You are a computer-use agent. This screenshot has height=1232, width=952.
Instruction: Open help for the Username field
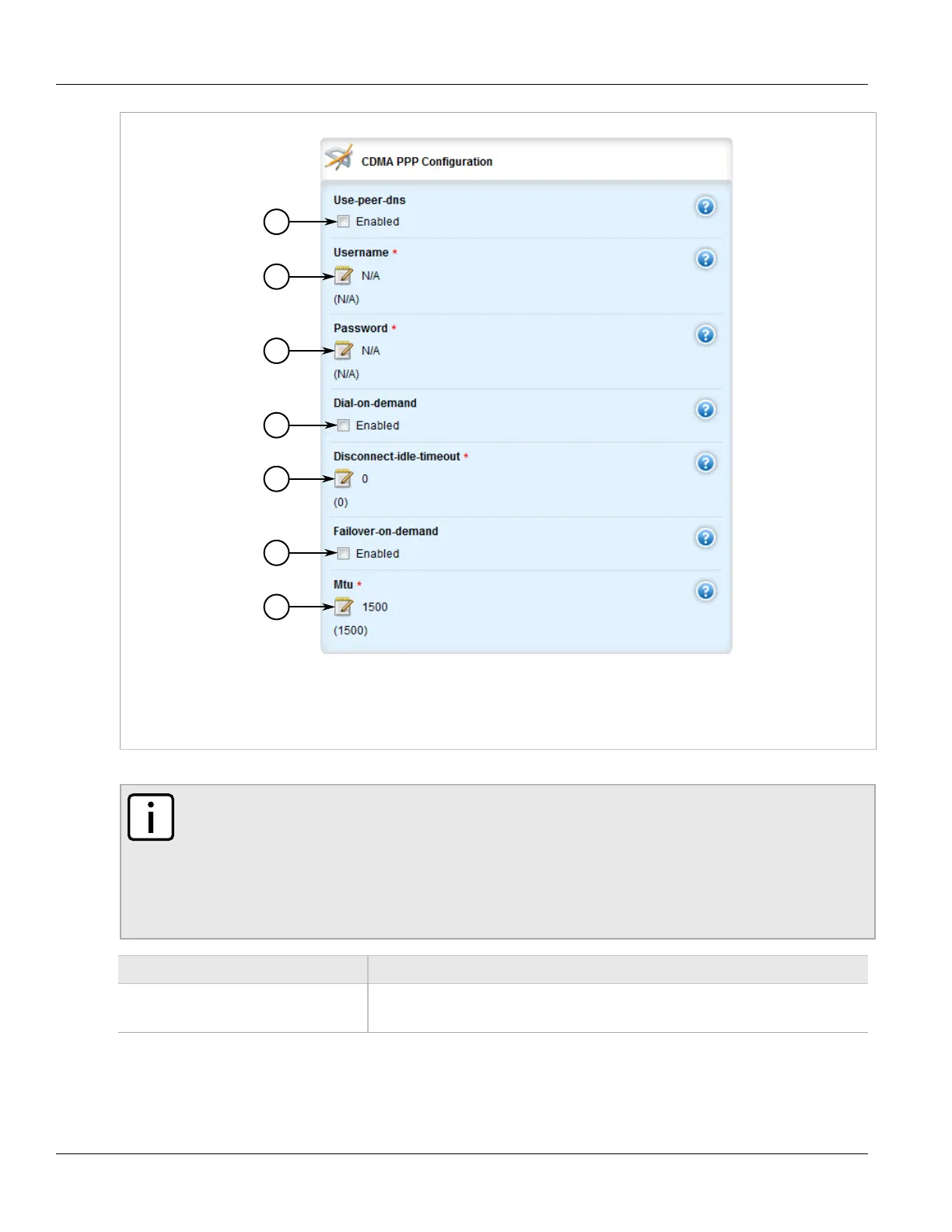[x=705, y=259]
